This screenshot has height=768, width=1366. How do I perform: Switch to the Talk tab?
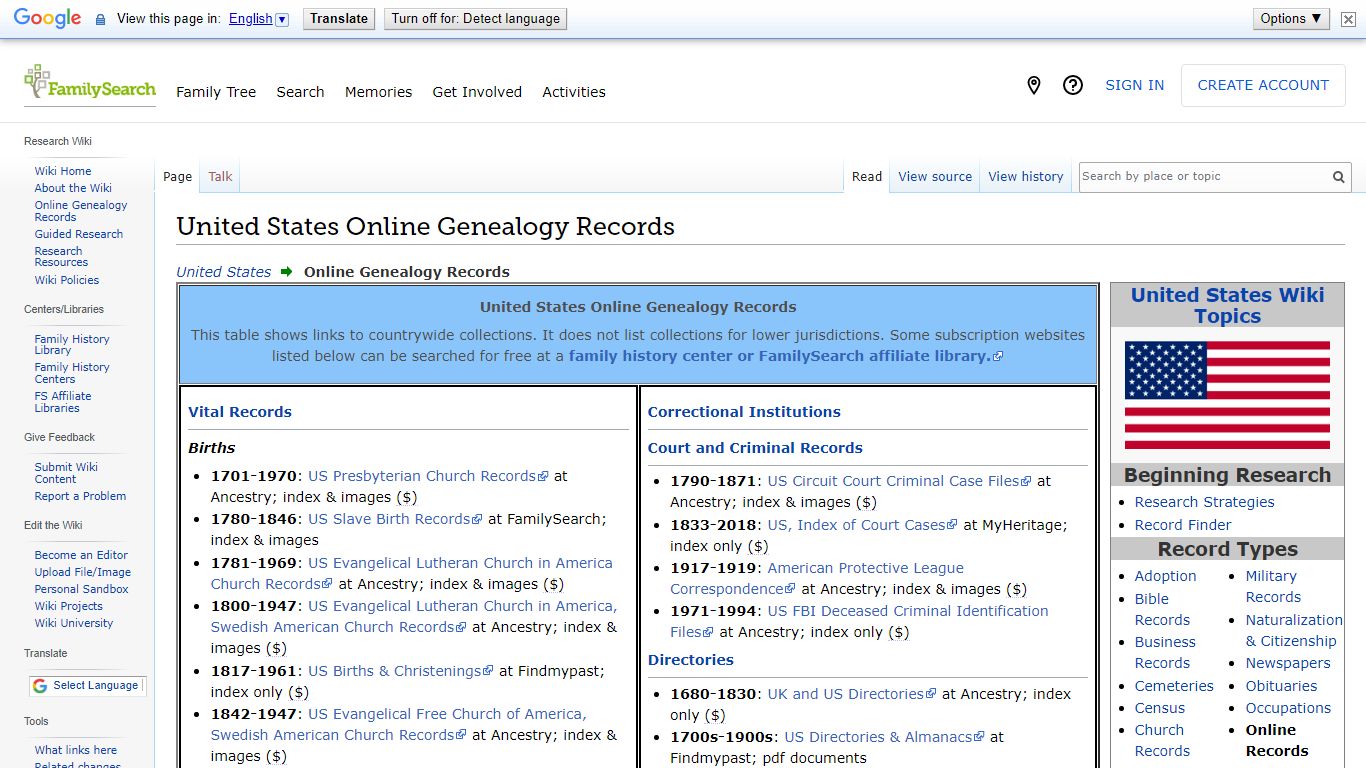220,177
